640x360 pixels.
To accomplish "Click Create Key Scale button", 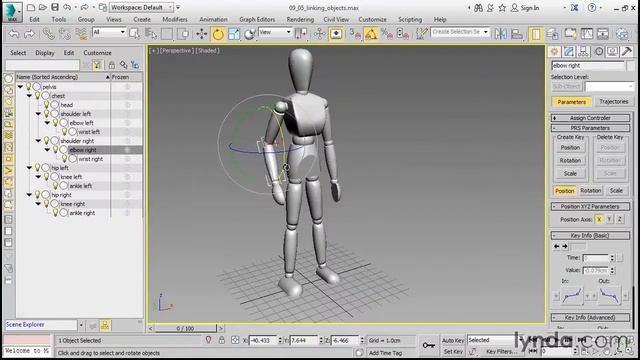I will click(x=570, y=174).
